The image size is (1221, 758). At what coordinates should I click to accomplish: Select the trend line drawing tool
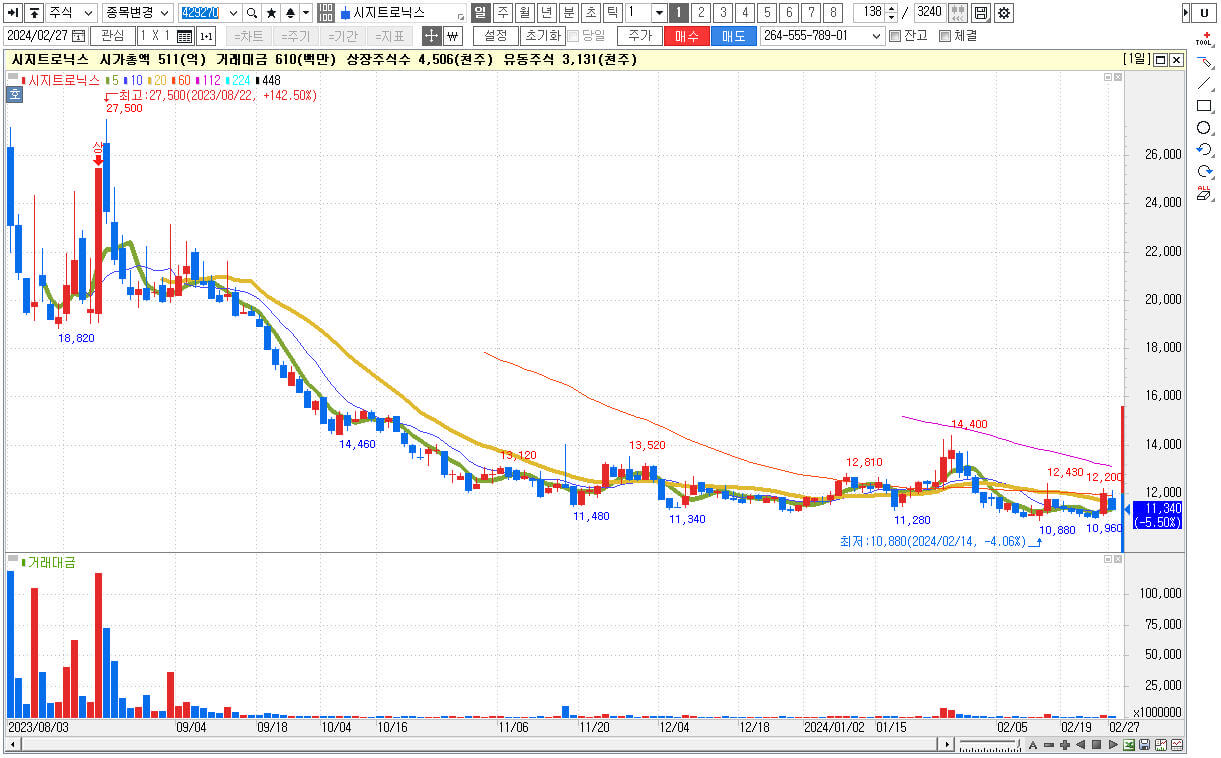[1204, 84]
